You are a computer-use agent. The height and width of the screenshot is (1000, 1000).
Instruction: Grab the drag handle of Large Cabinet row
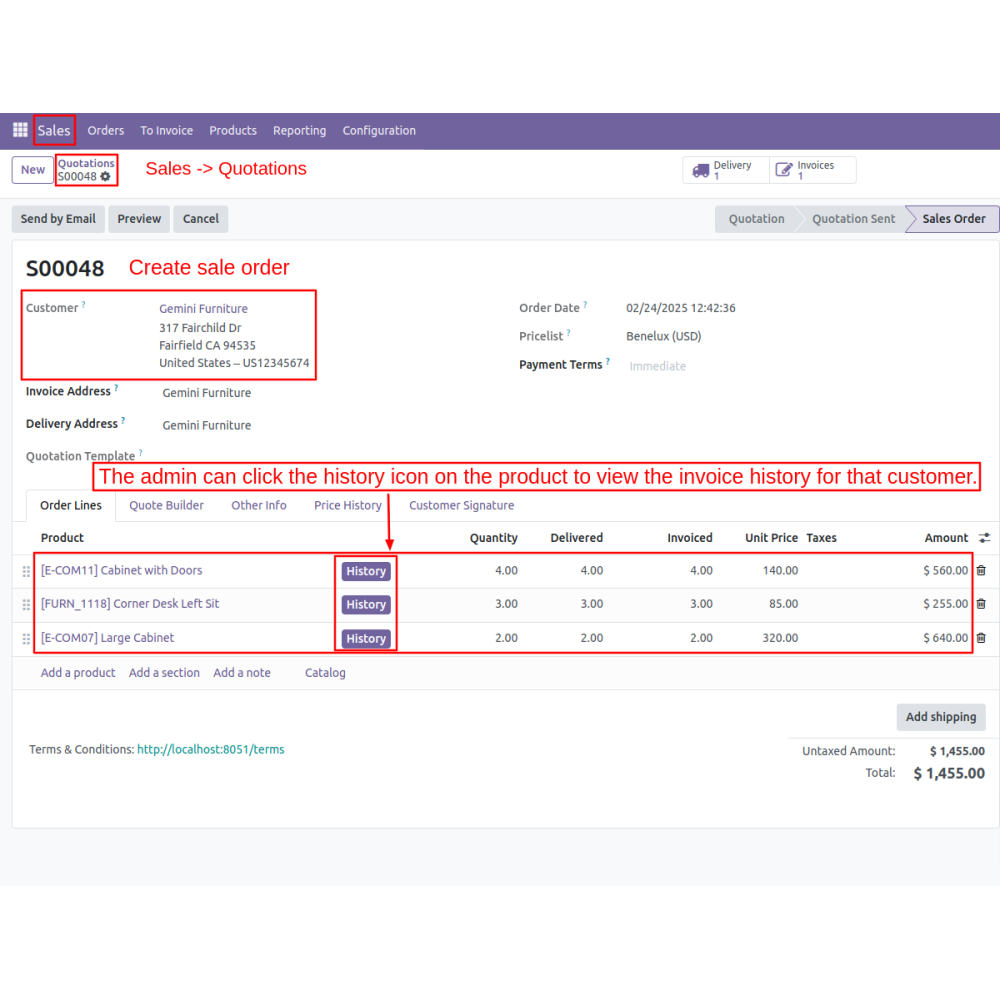tap(26, 639)
